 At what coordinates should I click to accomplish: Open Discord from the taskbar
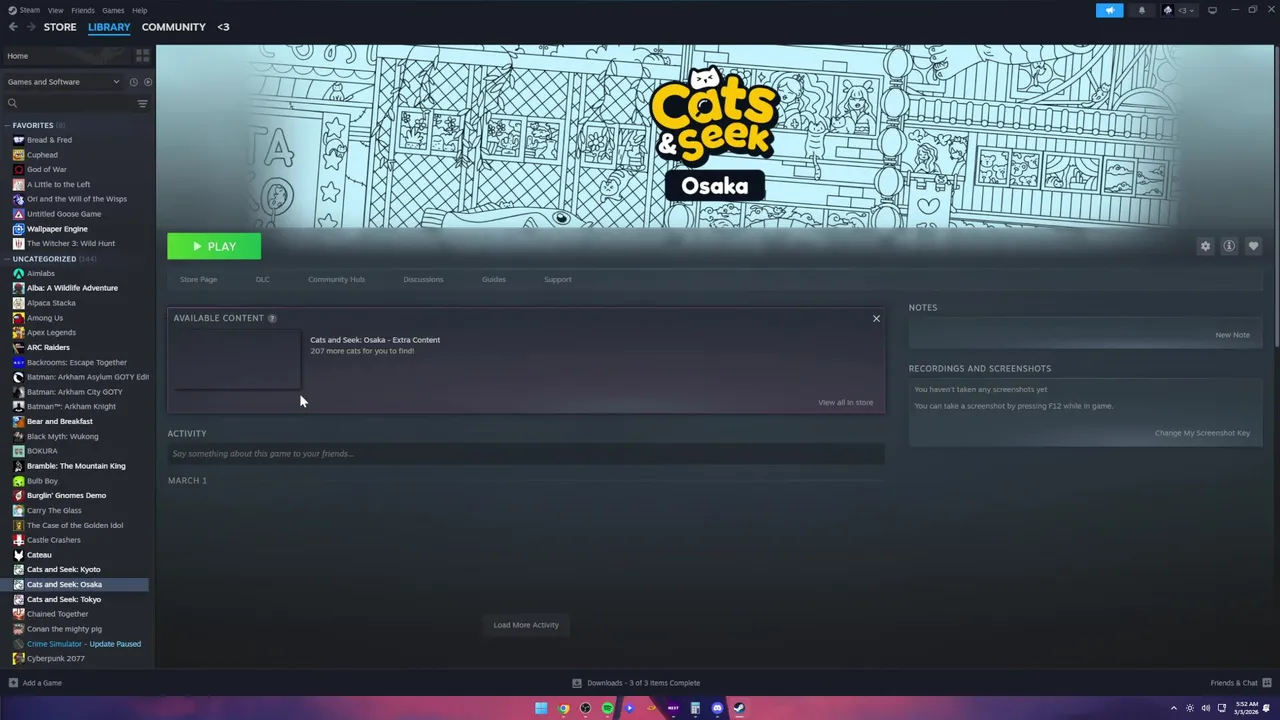pos(717,708)
